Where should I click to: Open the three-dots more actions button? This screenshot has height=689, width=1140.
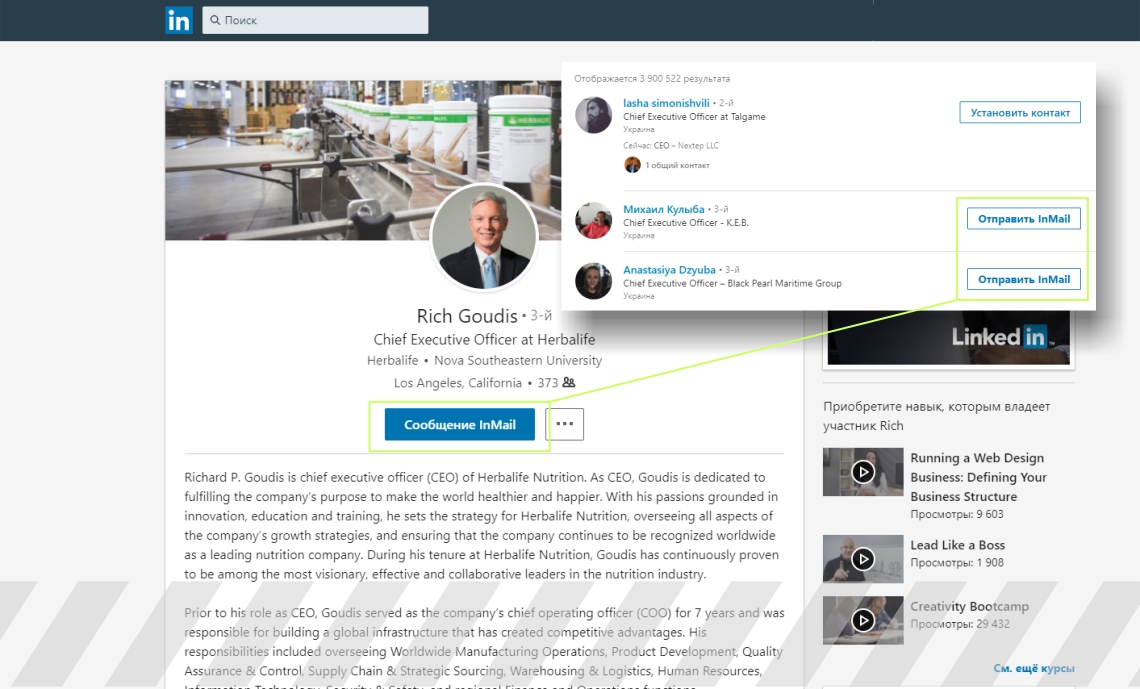pos(564,424)
